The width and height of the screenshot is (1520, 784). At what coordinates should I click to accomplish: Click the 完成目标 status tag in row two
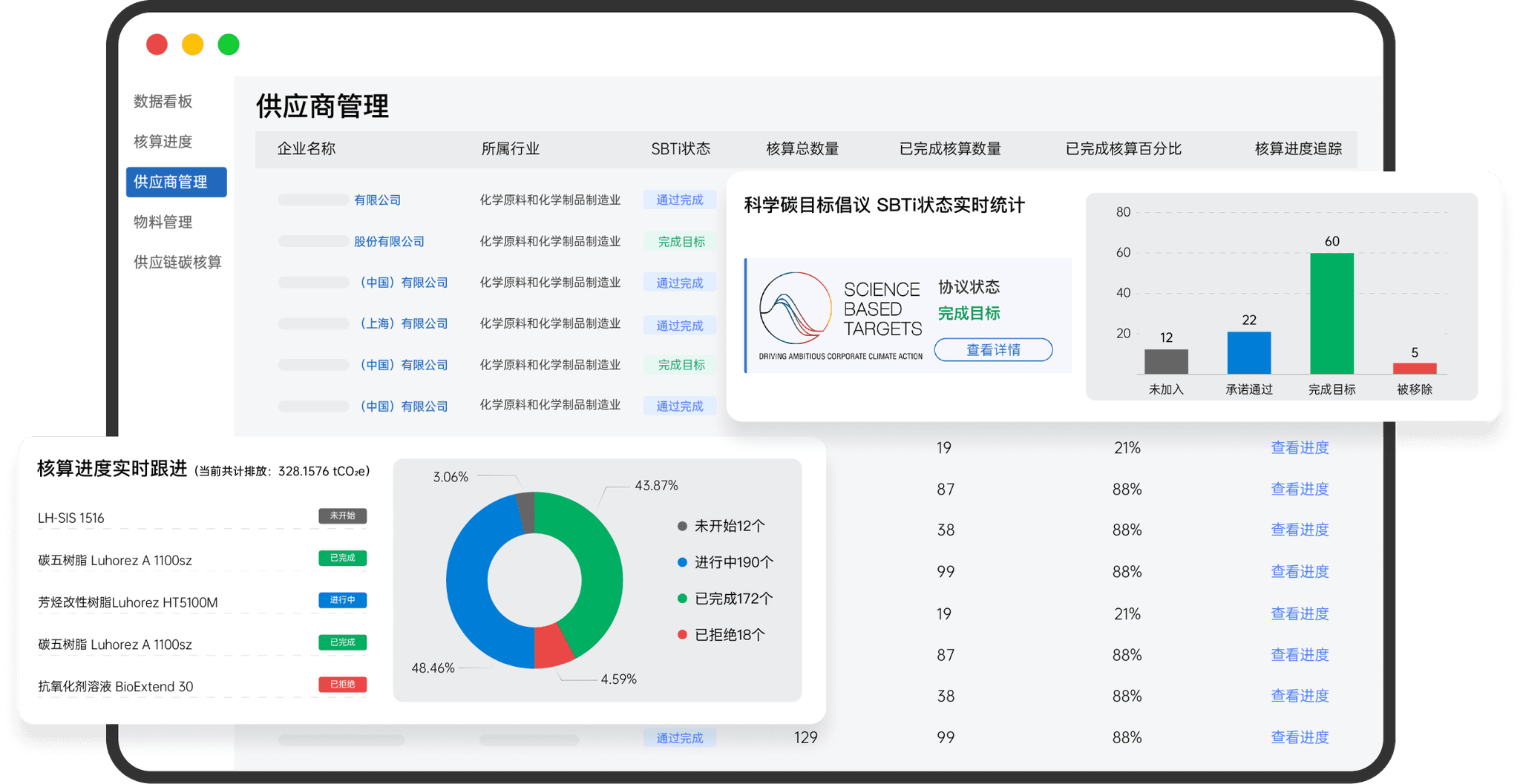pos(680,241)
